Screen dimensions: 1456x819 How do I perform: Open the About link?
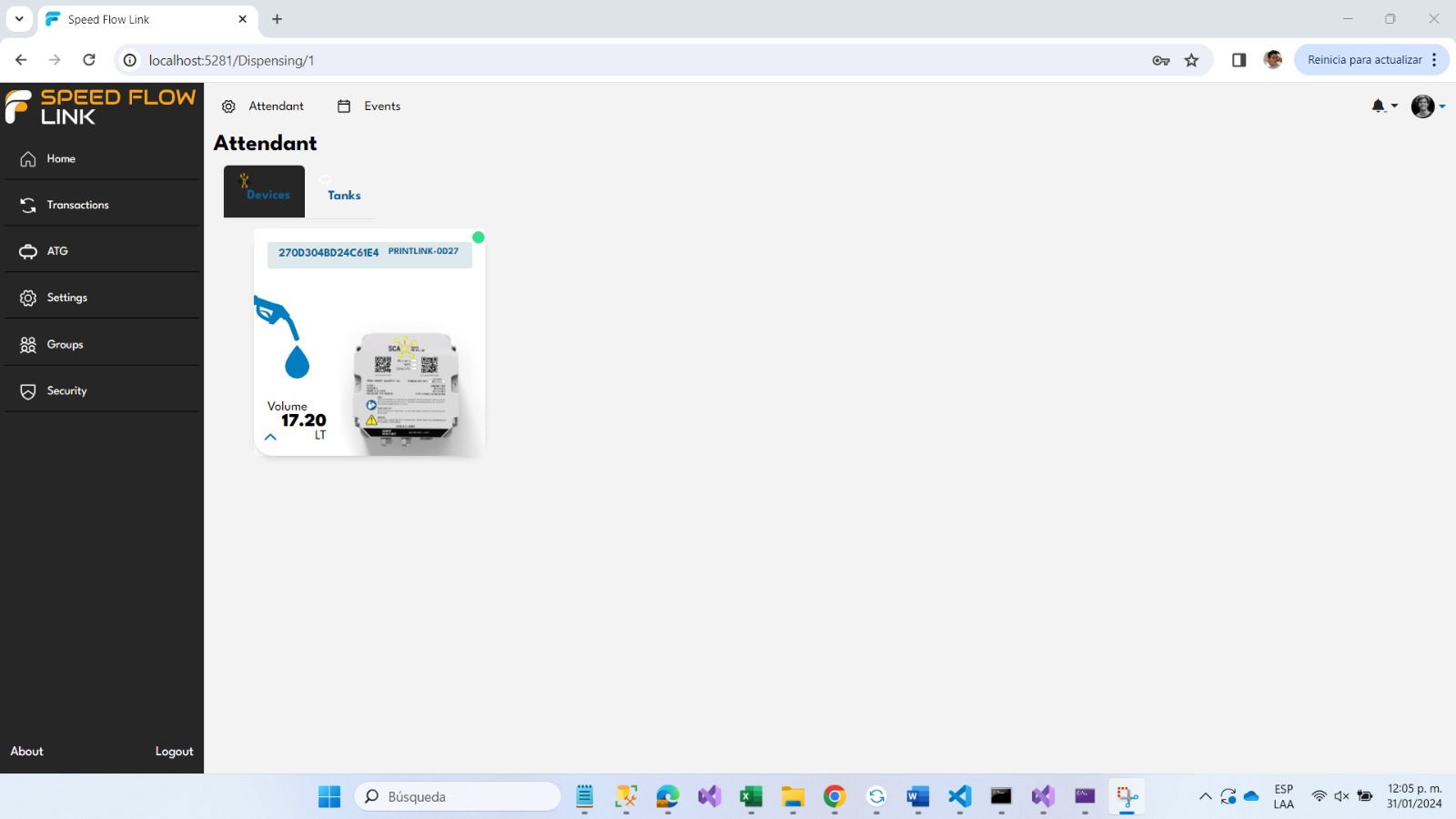(x=26, y=752)
